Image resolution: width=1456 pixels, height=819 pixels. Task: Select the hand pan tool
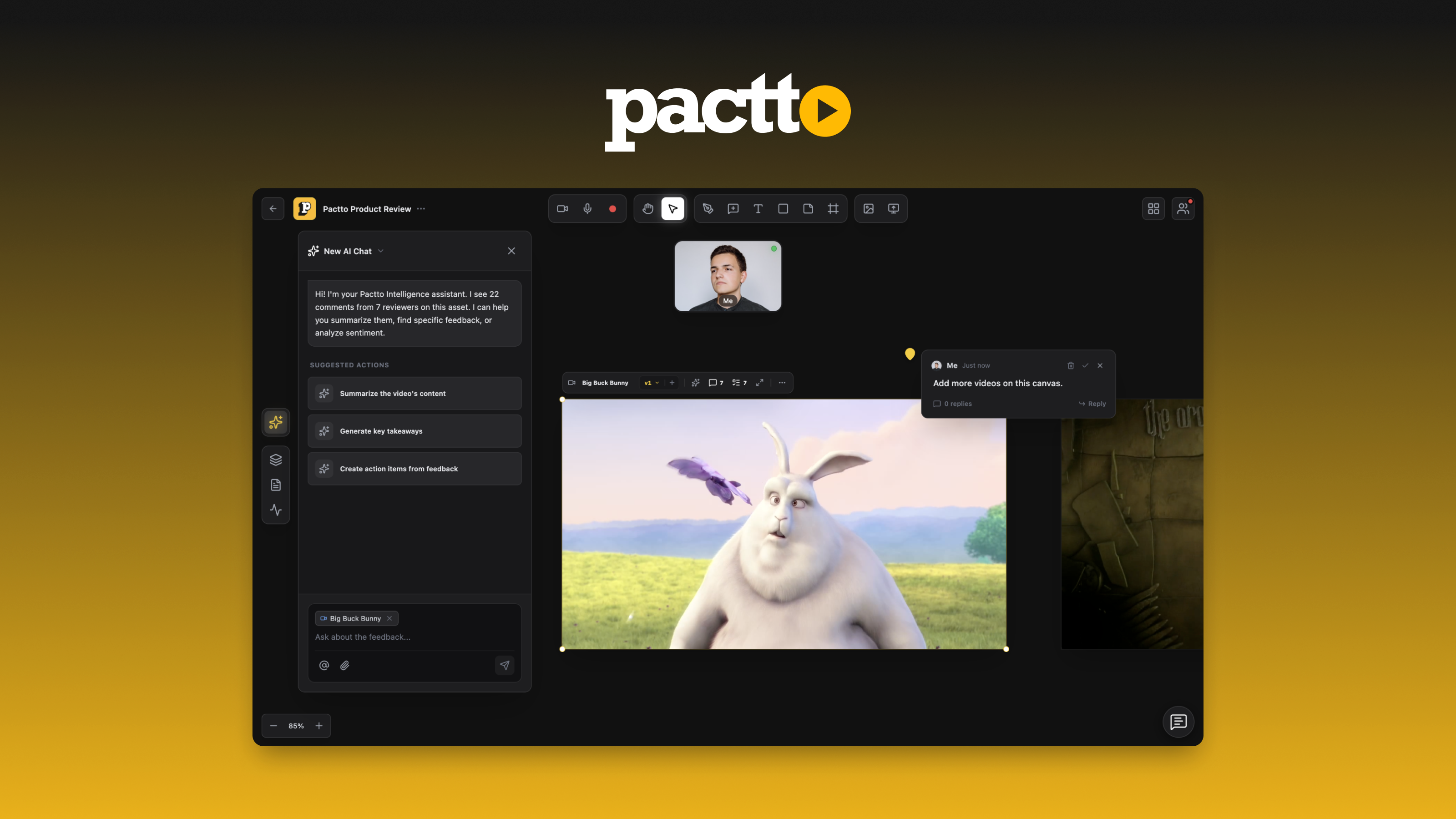(648, 208)
